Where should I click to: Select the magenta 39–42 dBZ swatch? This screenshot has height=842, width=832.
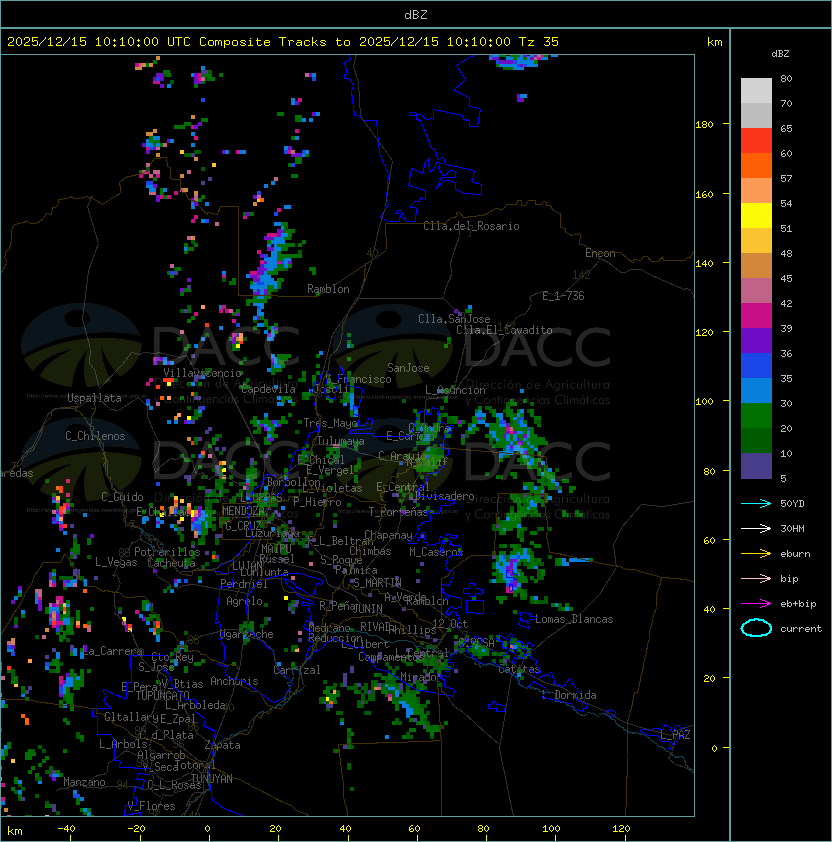pyautogui.click(x=756, y=316)
